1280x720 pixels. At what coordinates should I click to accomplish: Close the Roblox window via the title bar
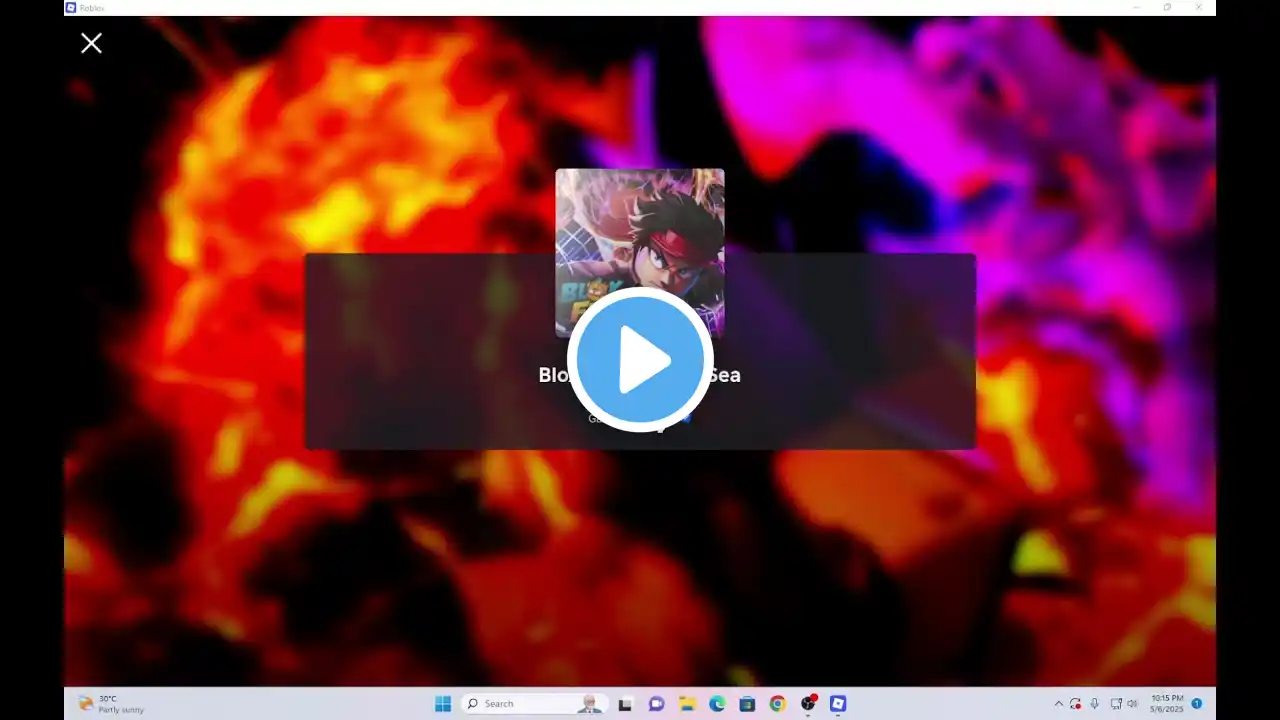(1199, 7)
